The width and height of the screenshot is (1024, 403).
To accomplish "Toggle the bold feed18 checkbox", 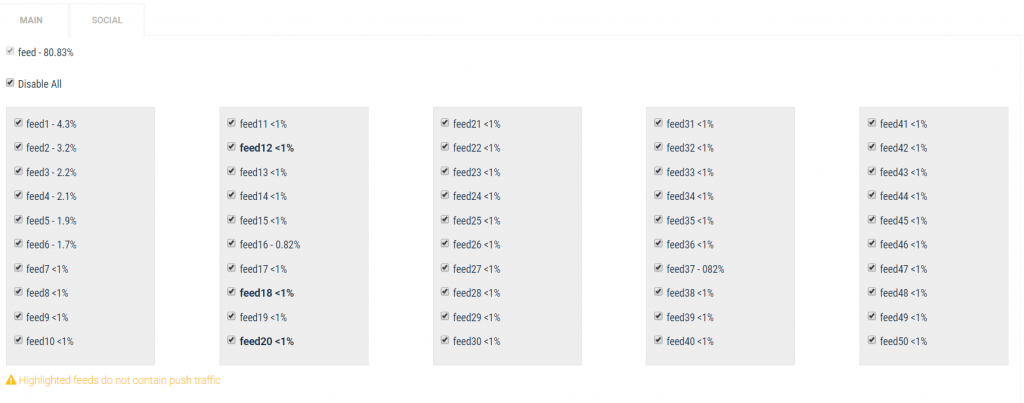I will coord(232,293).
